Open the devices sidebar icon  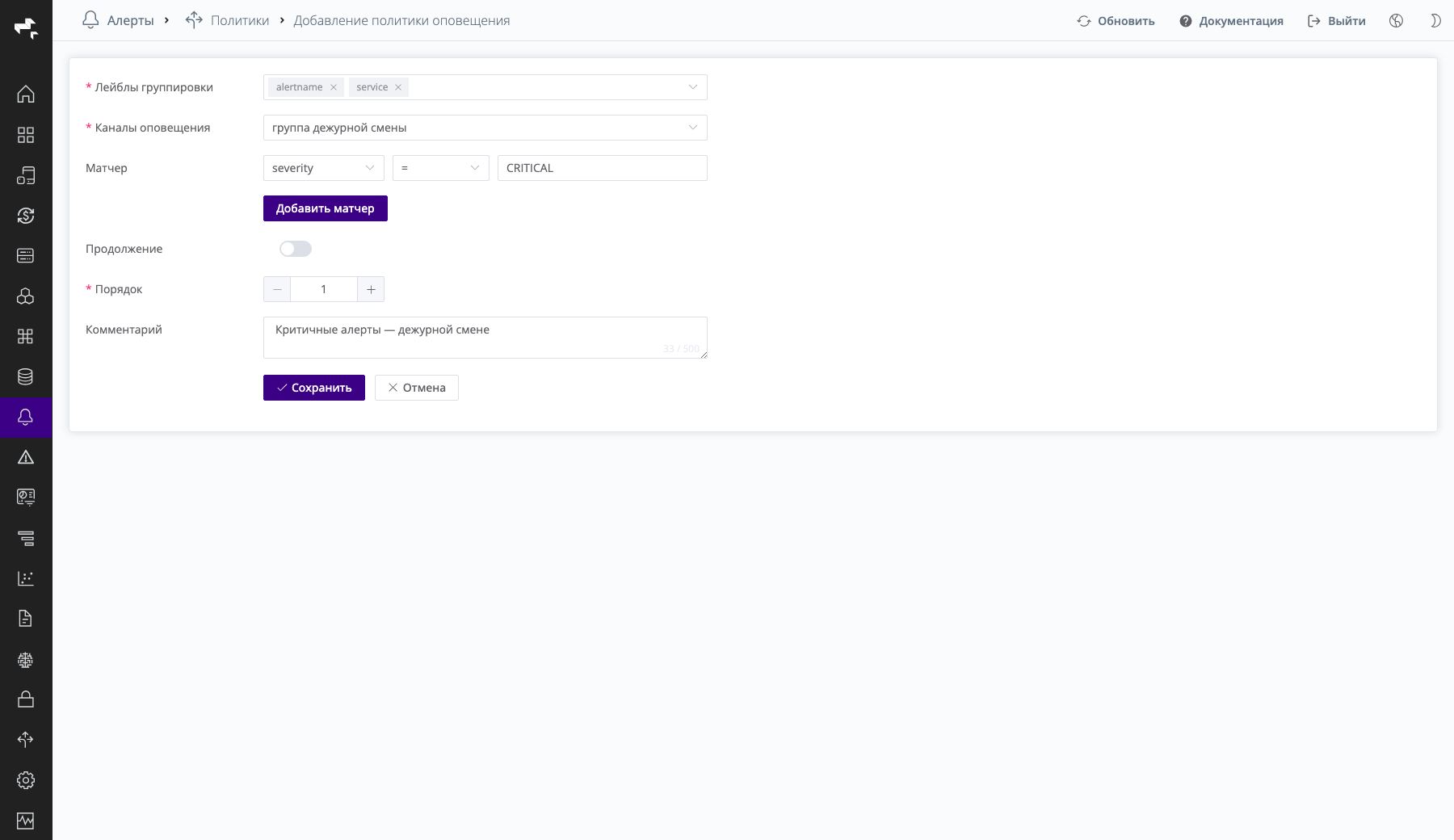[x=26, y=175]
